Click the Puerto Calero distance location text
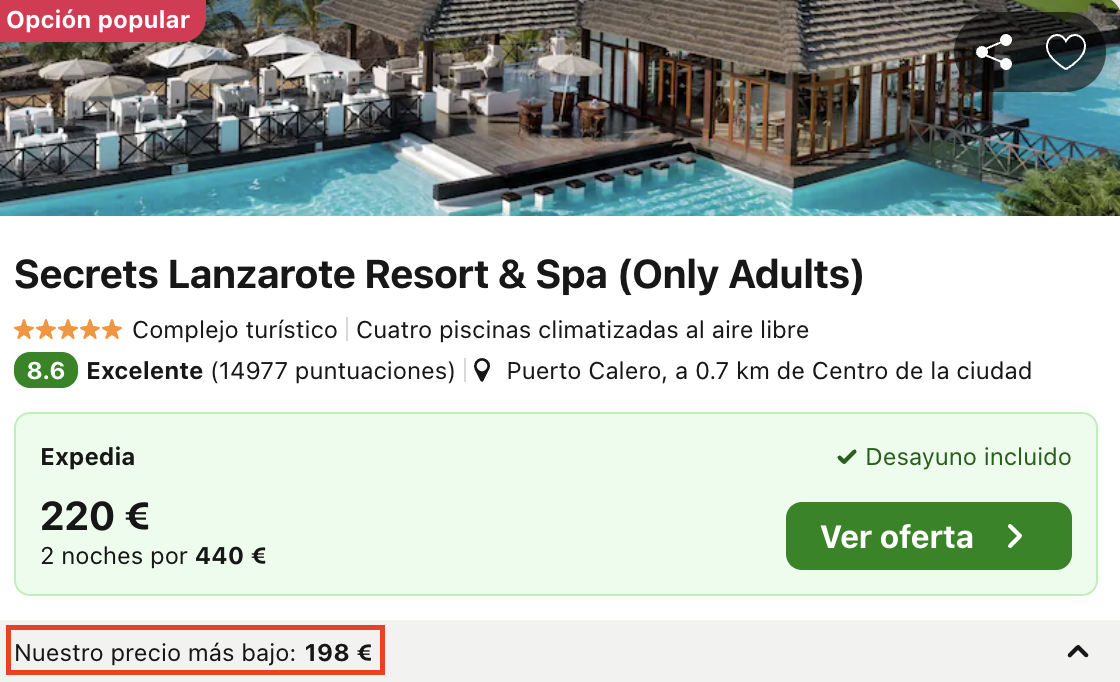 [x=769, y=371]
